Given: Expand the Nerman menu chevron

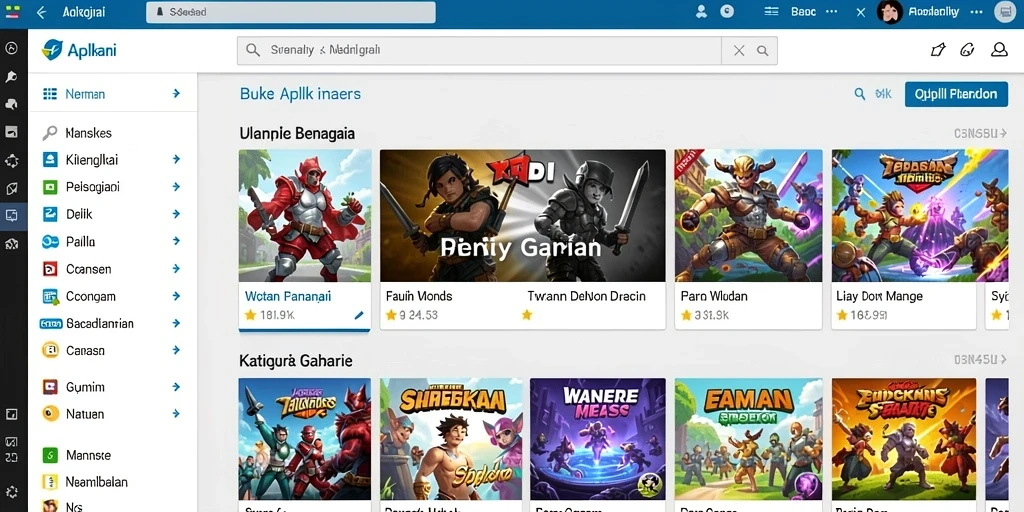Looking at the screenshot, I should 176,94.
